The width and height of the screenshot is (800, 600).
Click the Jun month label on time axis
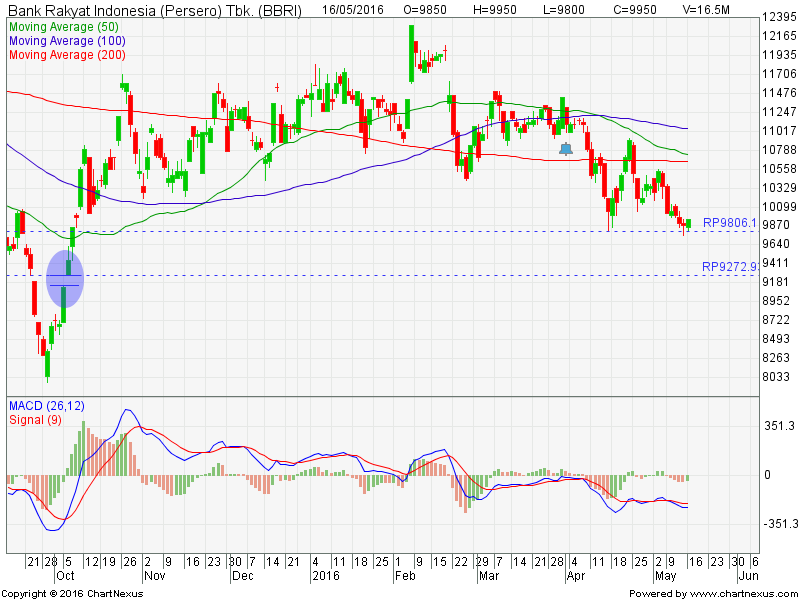(x=748, y=576)
